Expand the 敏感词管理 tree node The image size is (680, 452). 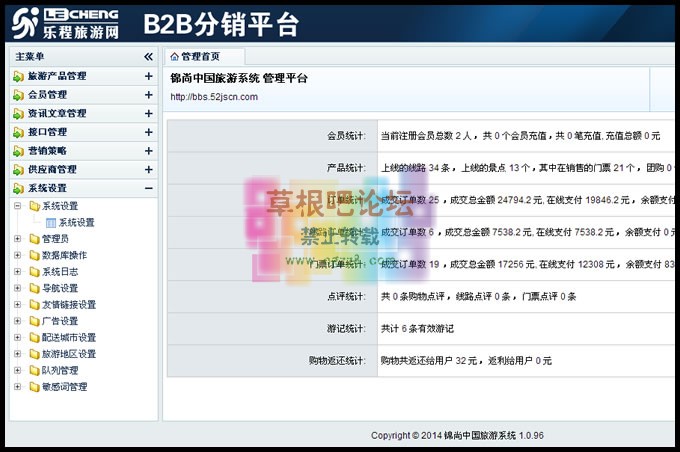(x=17, y=386)
